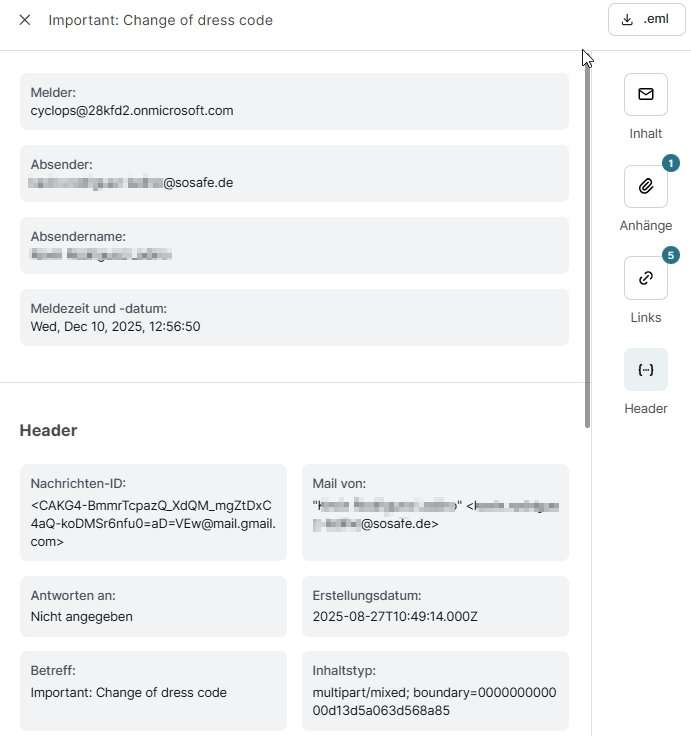Switch to the Anhänge section label

(646, 225)
